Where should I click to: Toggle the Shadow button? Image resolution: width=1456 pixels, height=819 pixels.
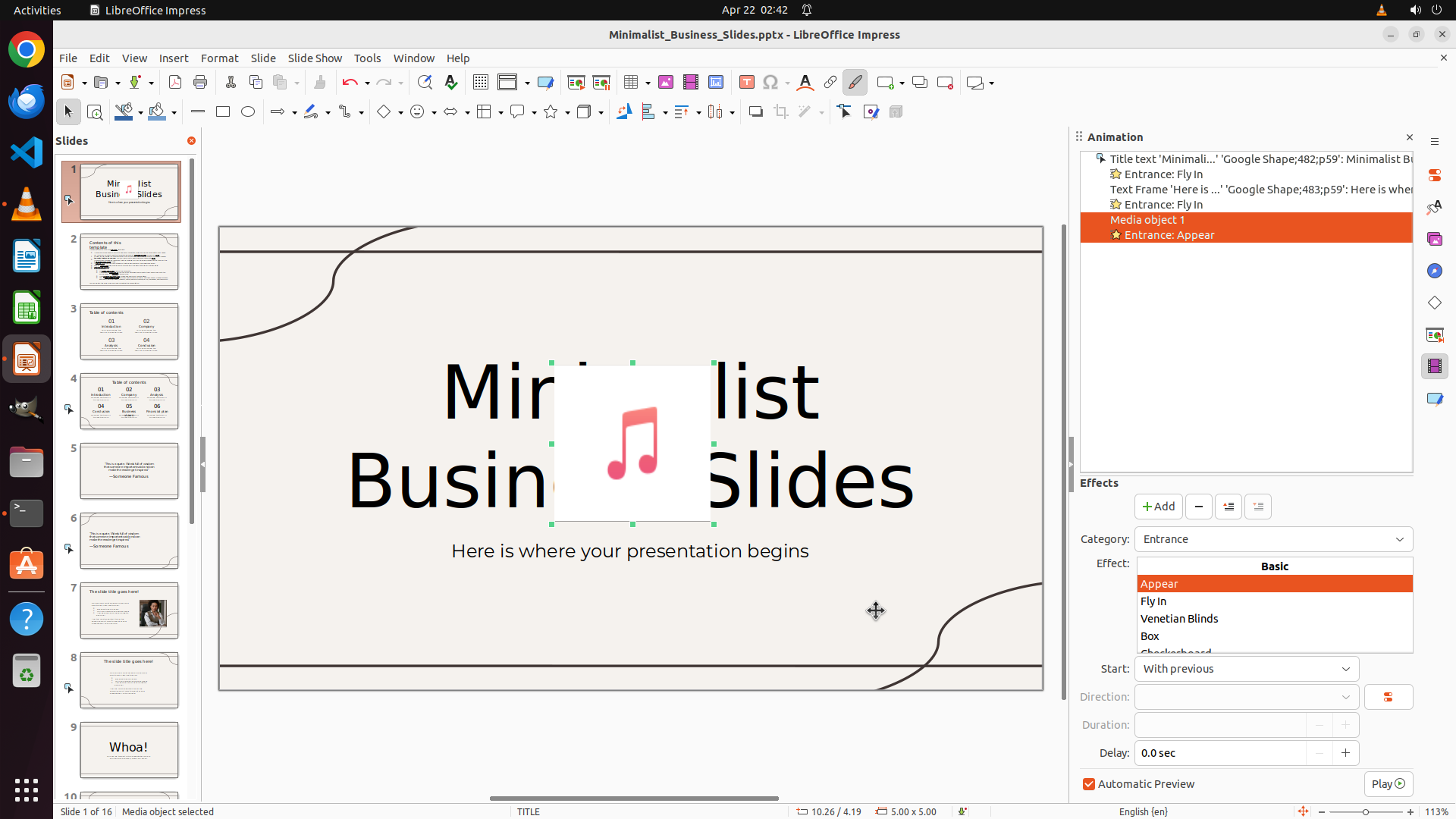point(755,111)
